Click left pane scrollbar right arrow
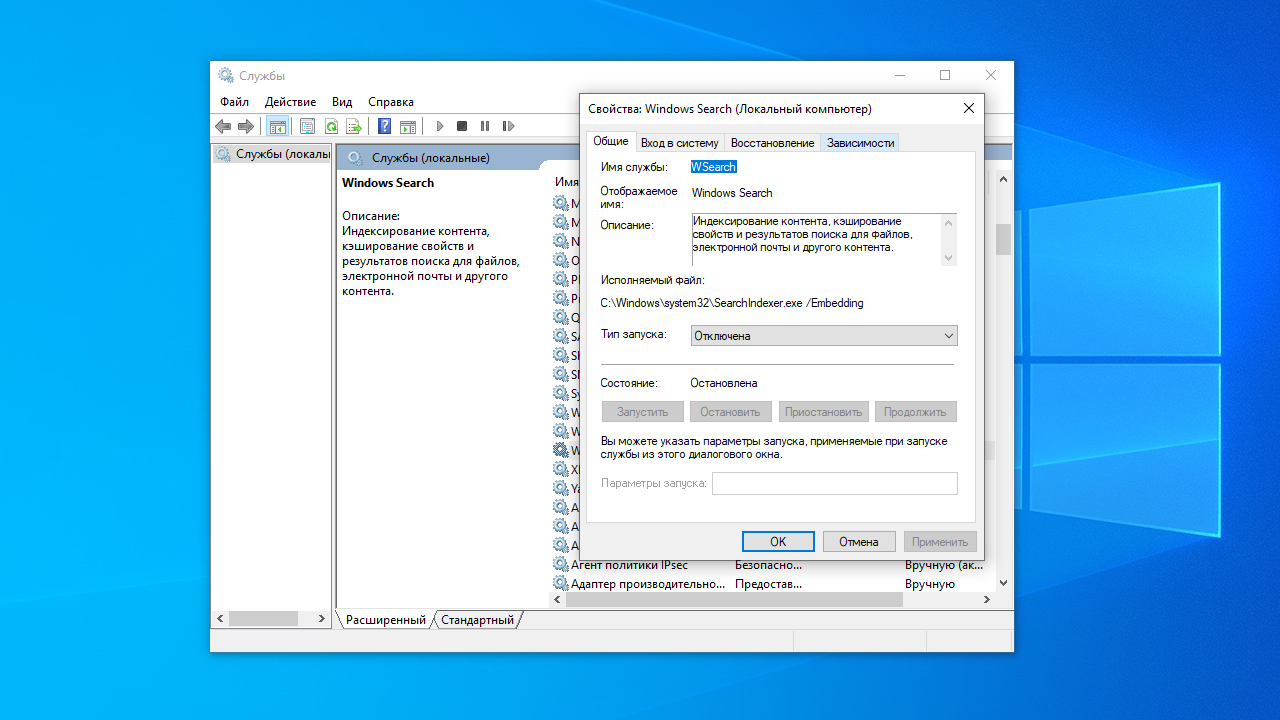Image resolution: width=1280 pixels, height=720 pixels. point(322,620)
